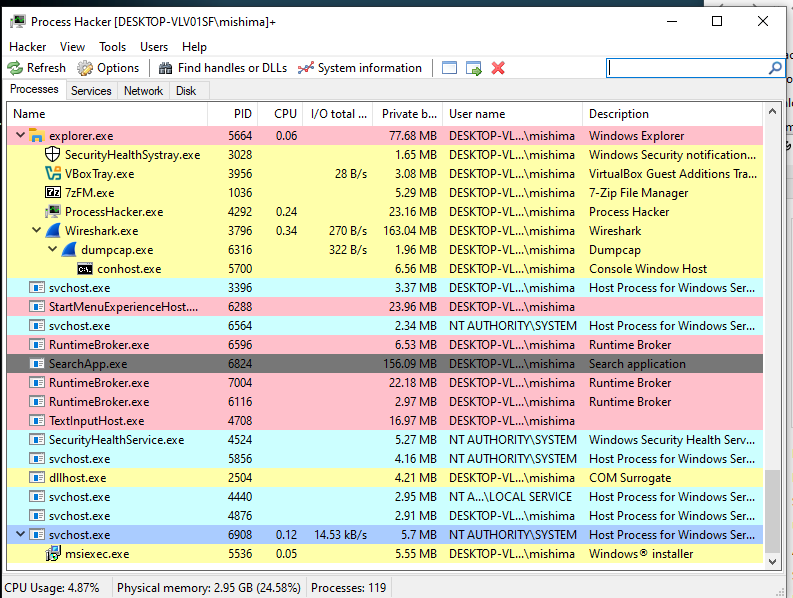Screen dimensions: 793x598
Task: Click NT A...\LOCAL SERVICE user name
Action: [510, 497]
